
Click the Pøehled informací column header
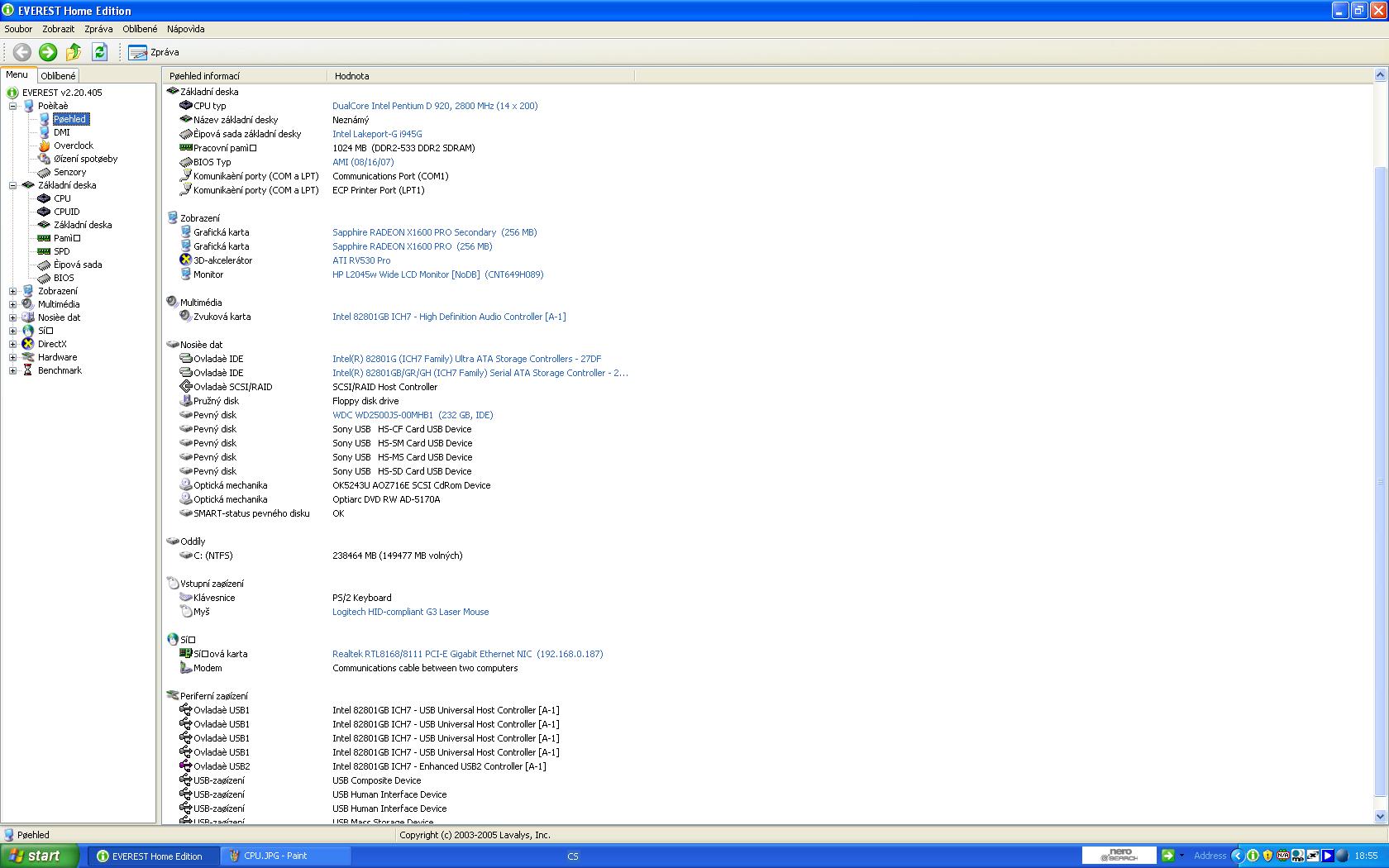245,76
